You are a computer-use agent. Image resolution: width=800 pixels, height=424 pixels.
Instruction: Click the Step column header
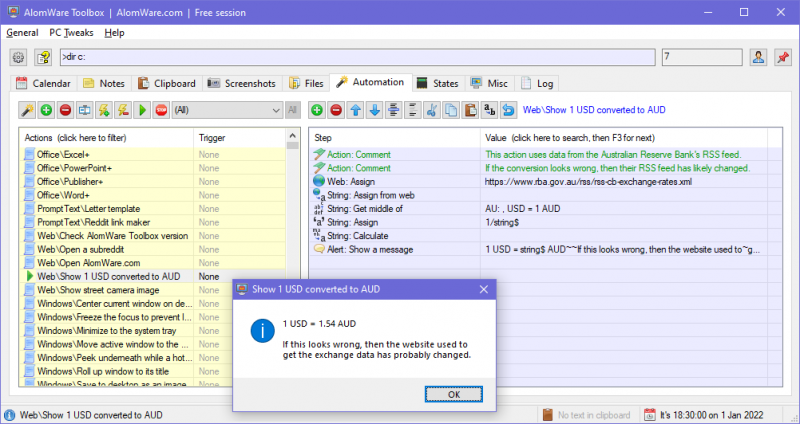pos(394,138)
